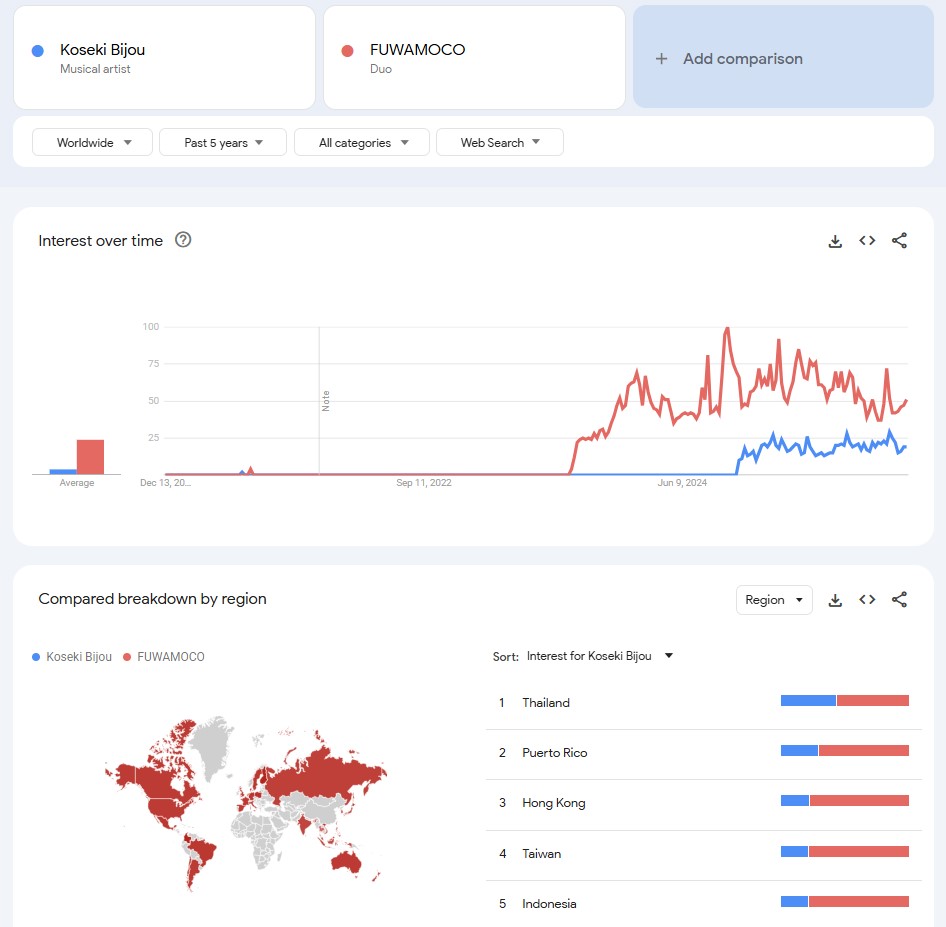
Task: Click the 'Duo' subtitle under FUWAMOCO
Action: (x=381, y=69)
